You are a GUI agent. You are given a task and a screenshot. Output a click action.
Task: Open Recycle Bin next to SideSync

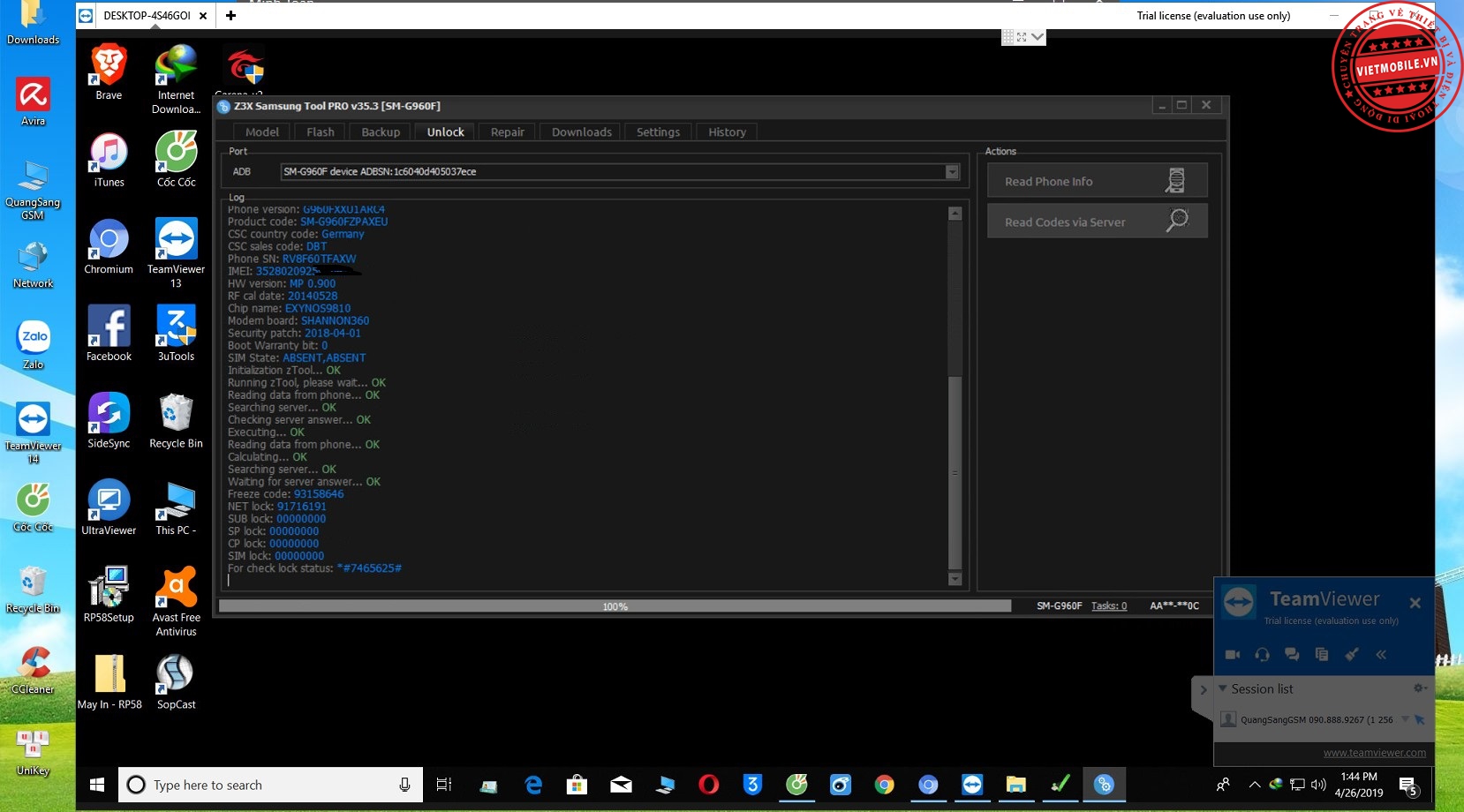click(x=176, y=421)
